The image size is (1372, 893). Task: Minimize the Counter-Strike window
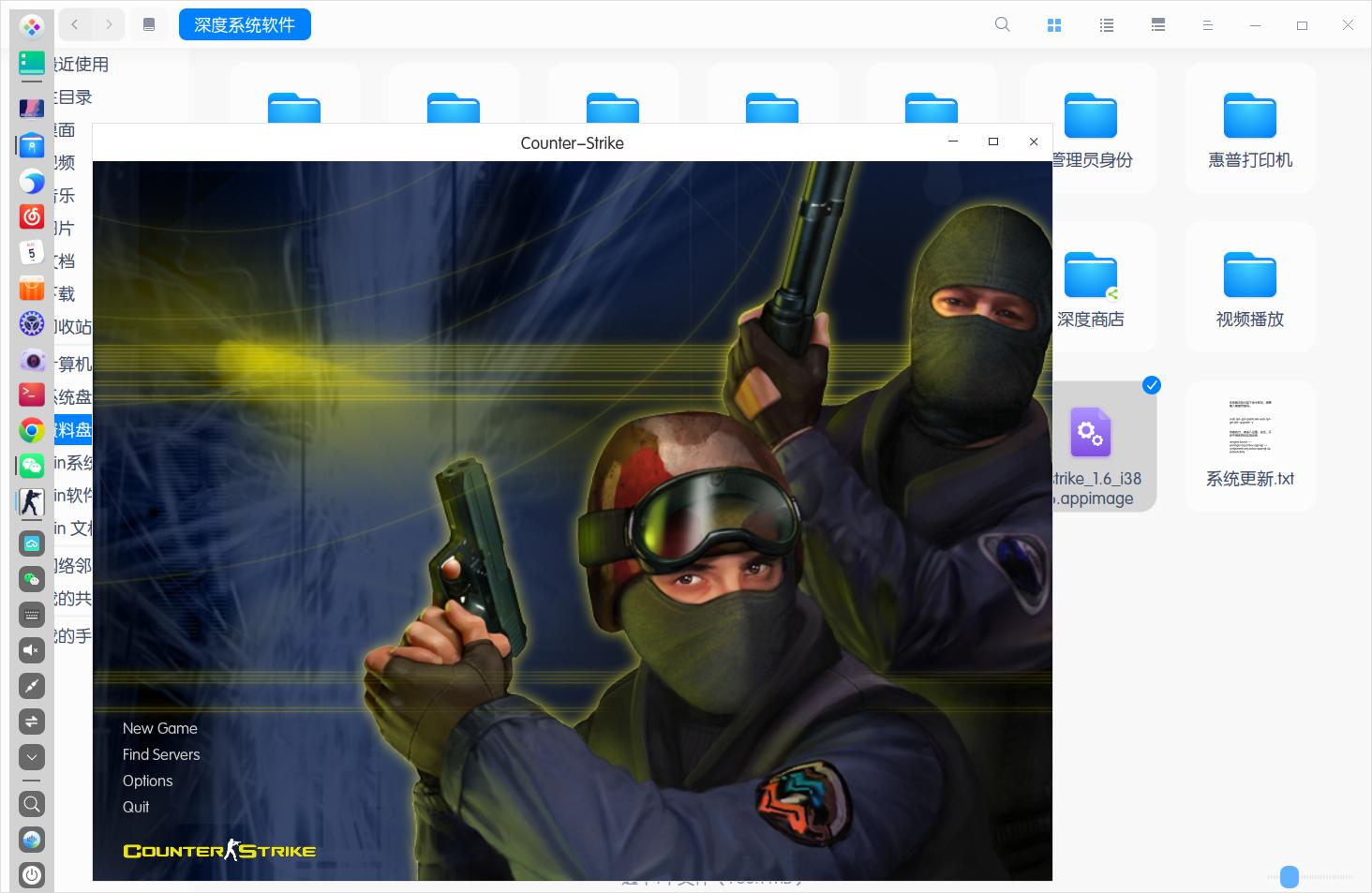point(953,141)
